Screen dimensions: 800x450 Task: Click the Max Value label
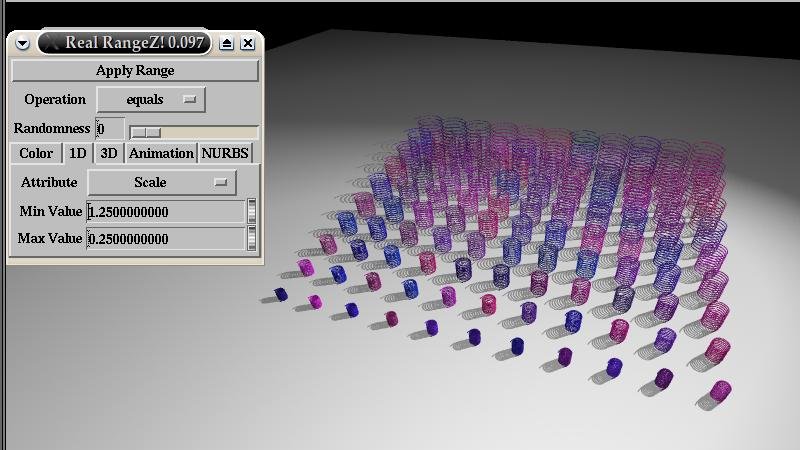click(49, 238)
